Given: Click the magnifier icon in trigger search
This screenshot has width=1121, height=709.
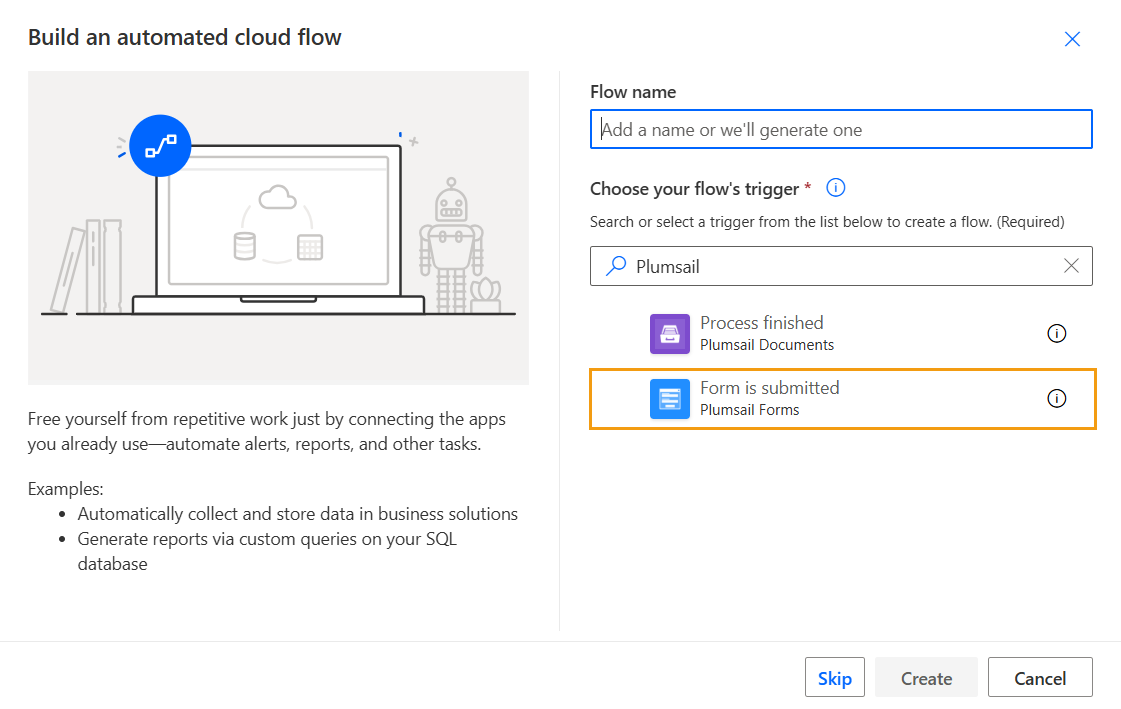Looking at the screenshot, I should click(x=617, y=266).
